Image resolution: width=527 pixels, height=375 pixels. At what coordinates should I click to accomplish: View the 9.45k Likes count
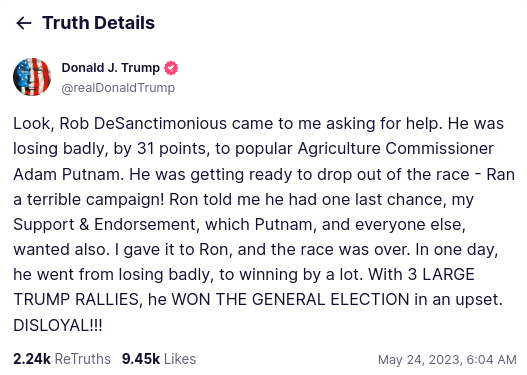pyautogui.click(x=159, y=359)
